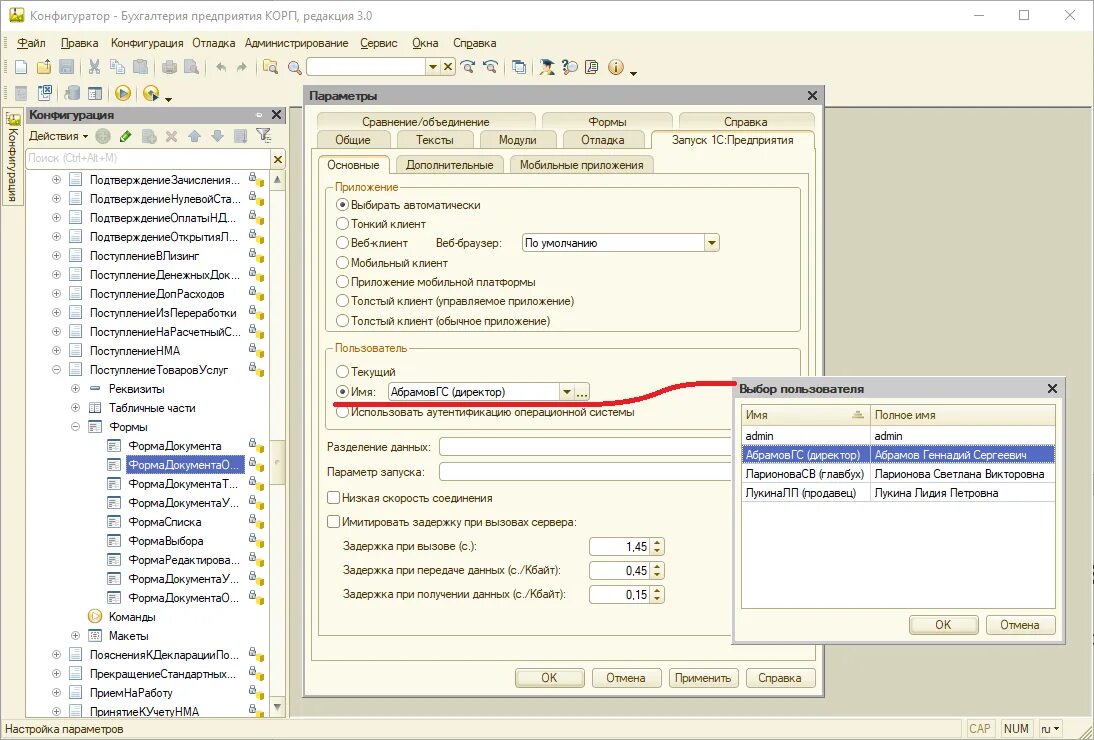Viewport: 1094px width, 740px height.
Task: Select the Тонкий клиент radio button
Action: coord(343,224)
